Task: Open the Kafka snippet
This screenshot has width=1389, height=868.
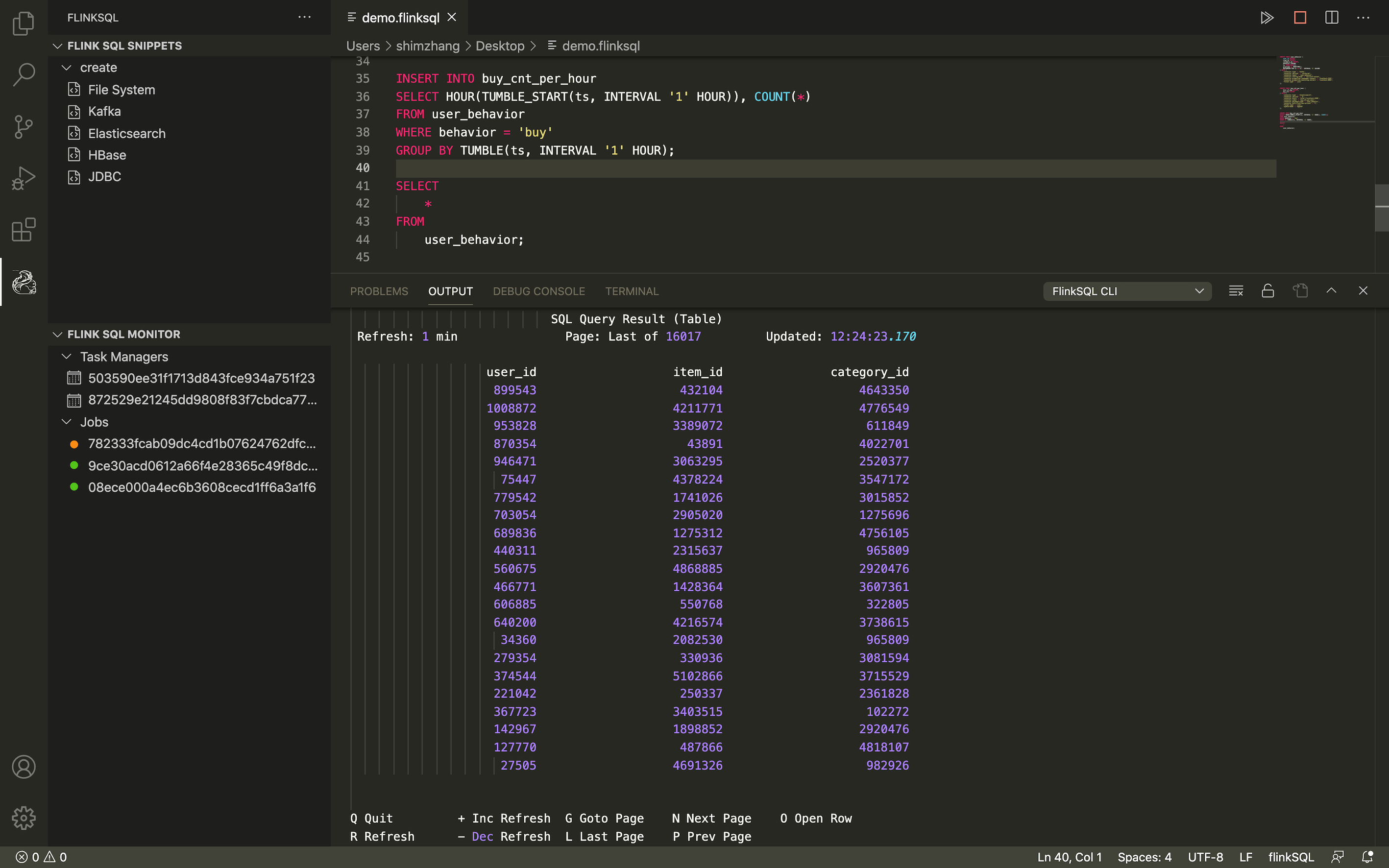Action: pos(190,111)
